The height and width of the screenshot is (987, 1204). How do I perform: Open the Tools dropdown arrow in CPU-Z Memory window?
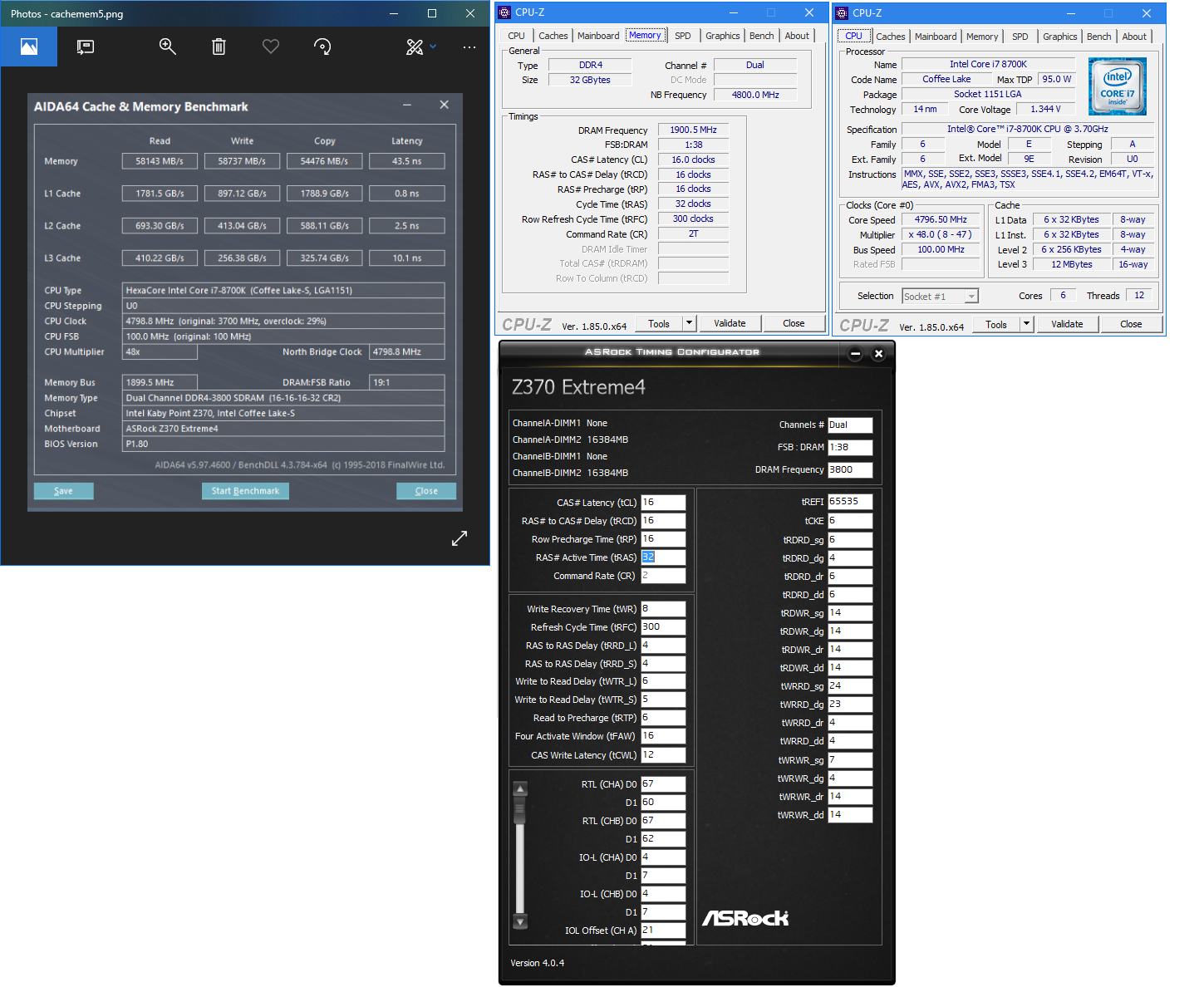point(689,323)
